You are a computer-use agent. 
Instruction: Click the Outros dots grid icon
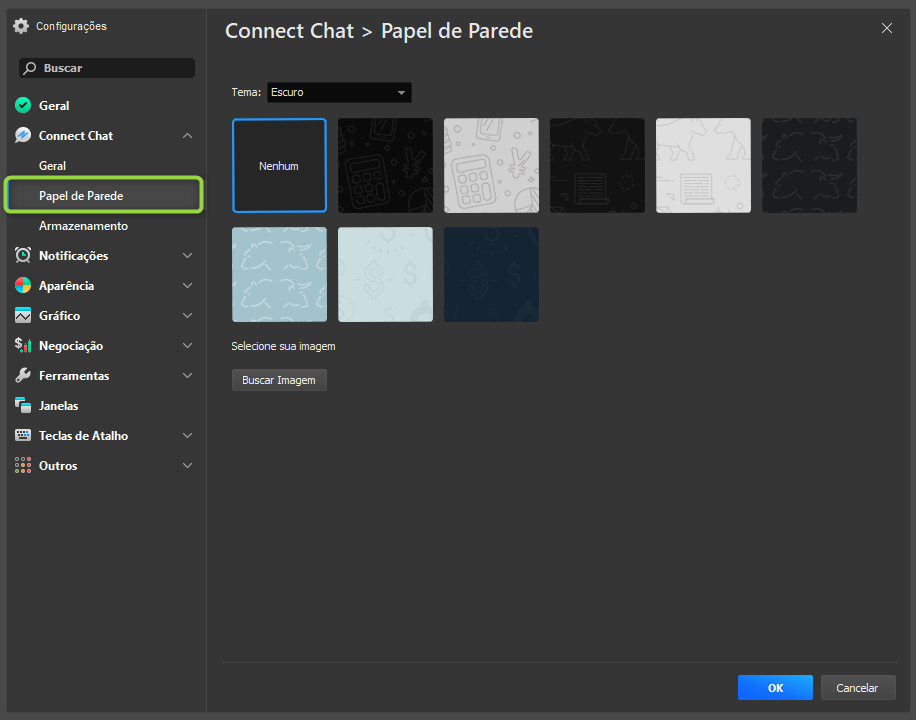(23, 465)
